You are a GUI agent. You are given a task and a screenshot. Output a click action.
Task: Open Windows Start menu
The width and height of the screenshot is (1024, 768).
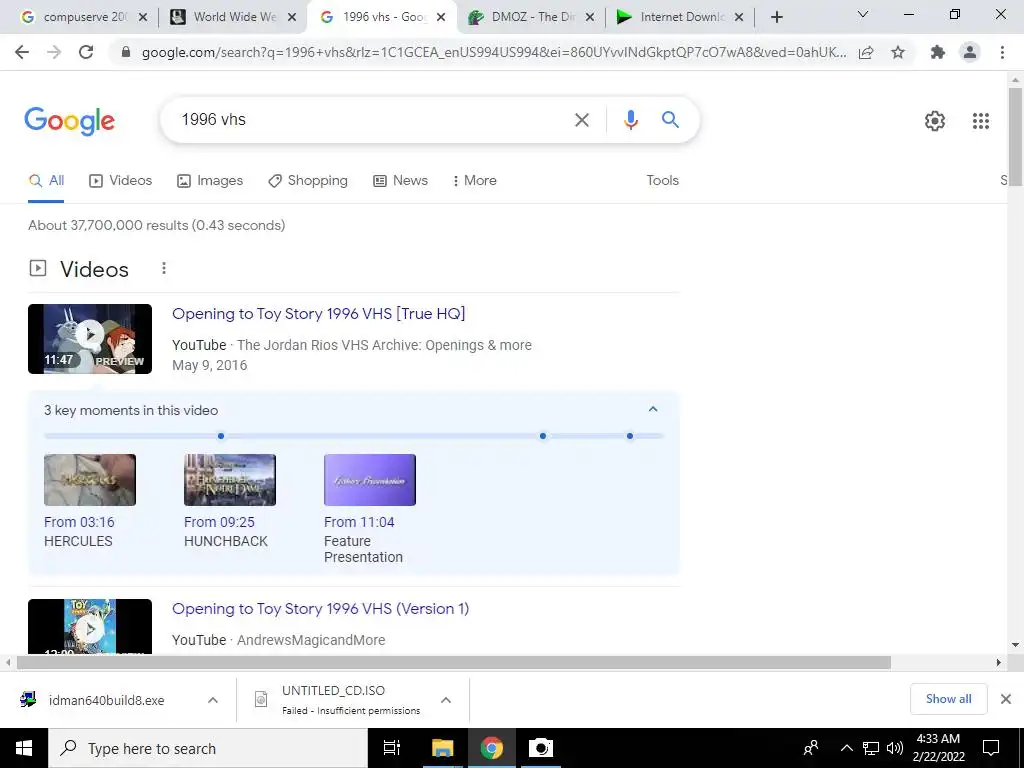[x=24, y=748]
